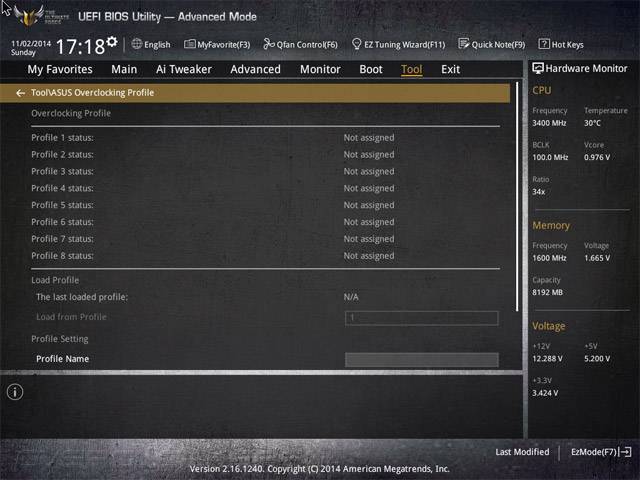
Task: Click the Quick Note notepad icon
Action: click(464, 44)
